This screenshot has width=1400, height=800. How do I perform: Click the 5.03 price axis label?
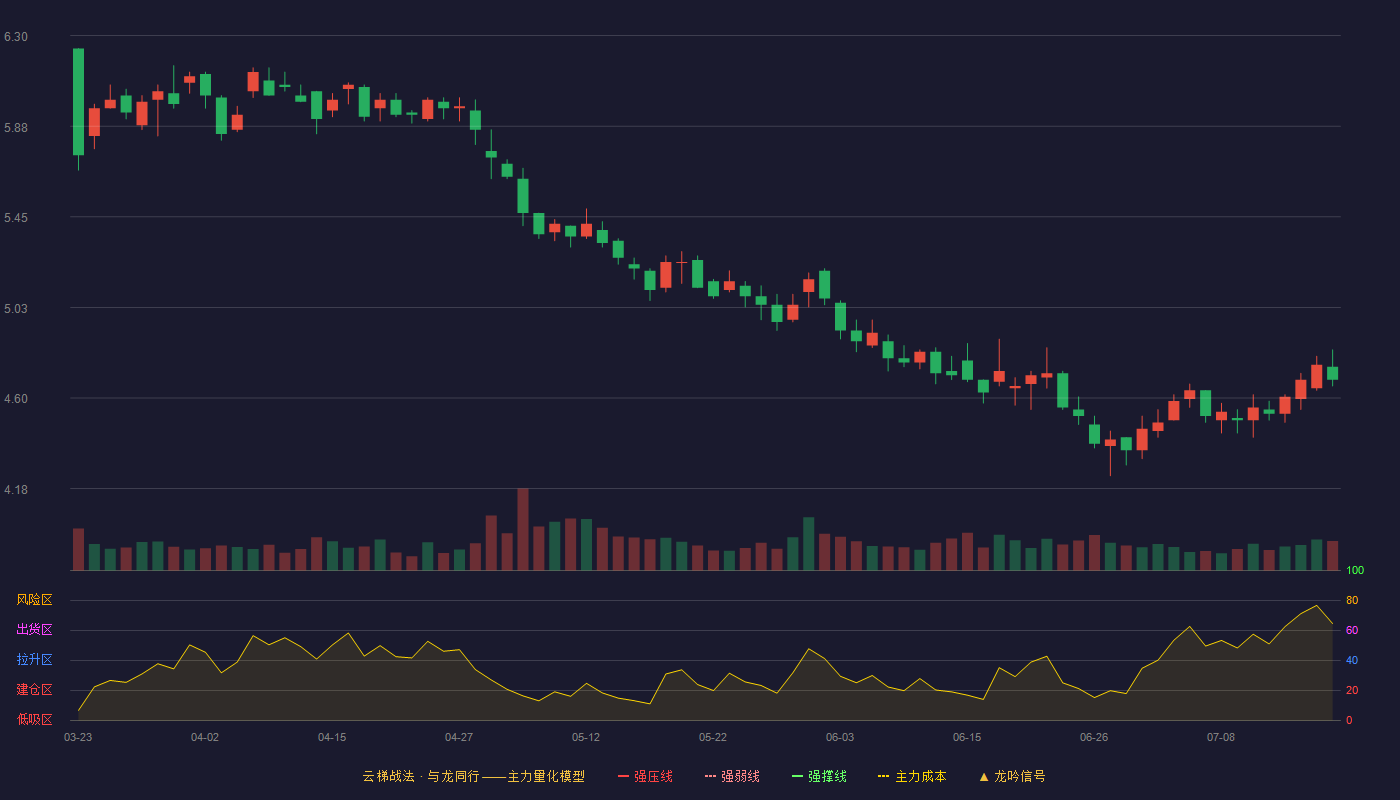tap(16, 308)
